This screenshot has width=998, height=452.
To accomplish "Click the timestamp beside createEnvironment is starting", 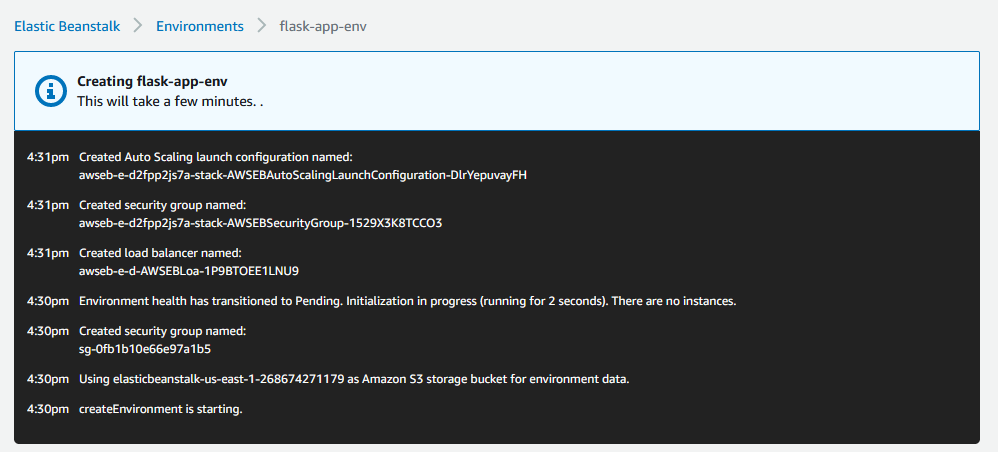I will [48, 409].
